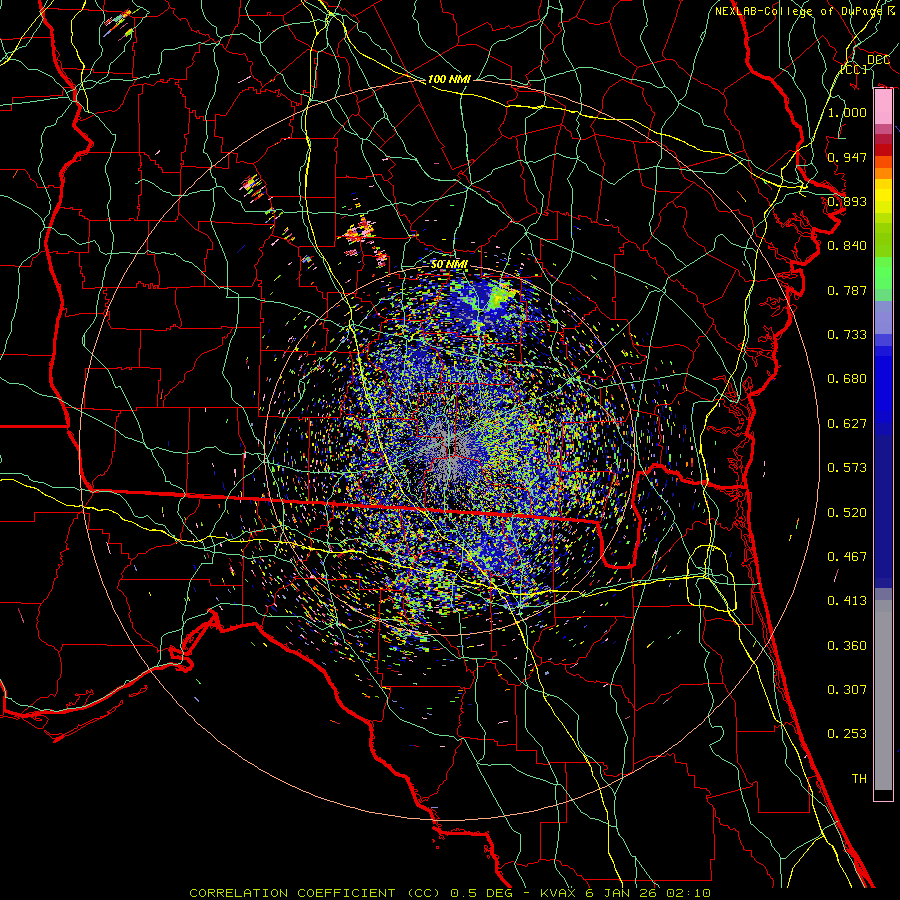Select the 0.627 scale value
This screenshot has height=900, width=900.
click(847, 424)
